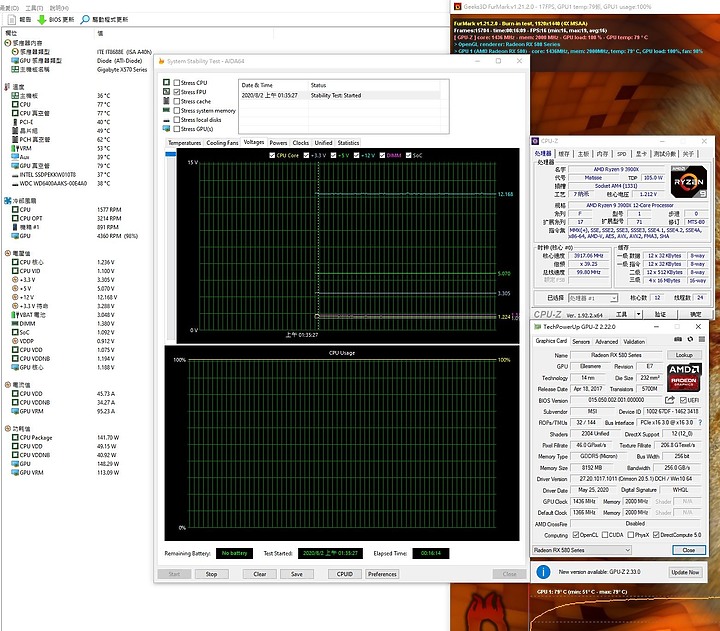Select the CPU OPT fan row 3214 RPM
The image size is (720, 631).
point(67,219)
